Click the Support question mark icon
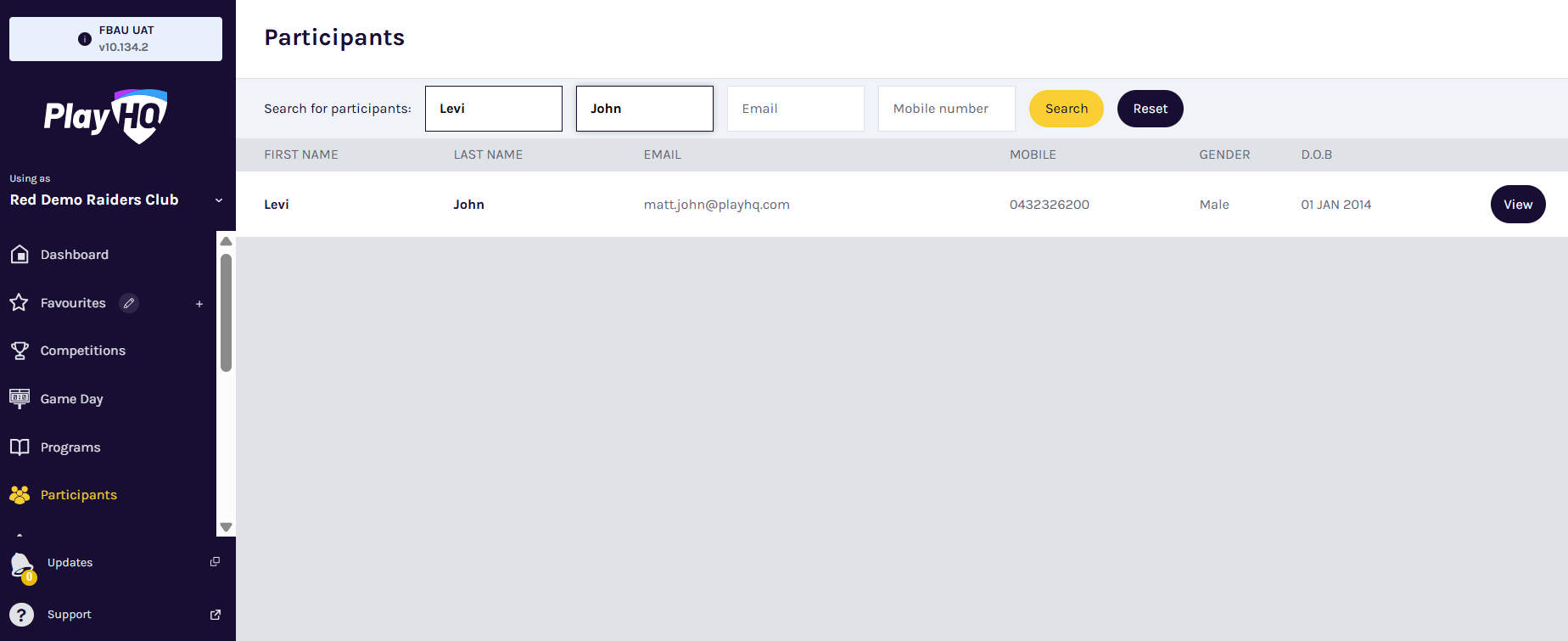 pos(21,615)
